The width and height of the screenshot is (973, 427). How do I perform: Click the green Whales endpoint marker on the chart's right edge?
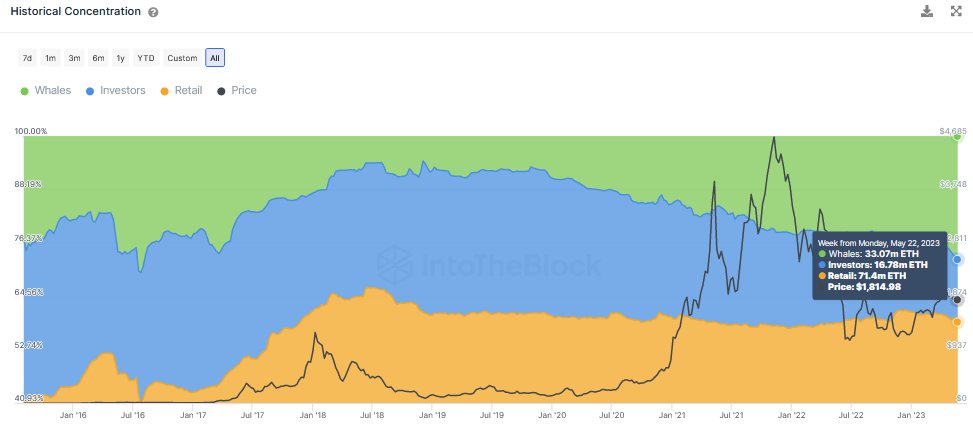pos(957,137)
